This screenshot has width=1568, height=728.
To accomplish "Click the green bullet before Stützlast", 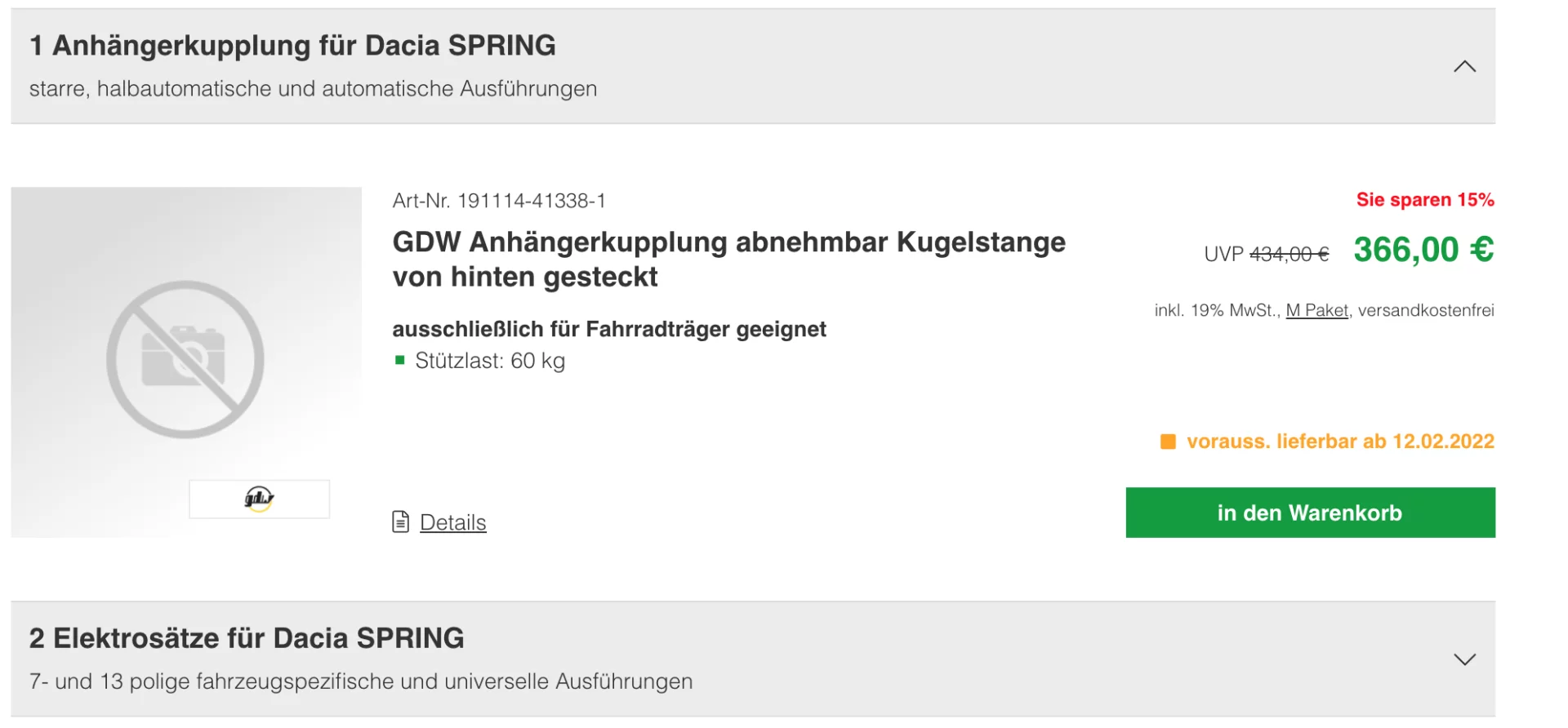I will pos(400,361).
